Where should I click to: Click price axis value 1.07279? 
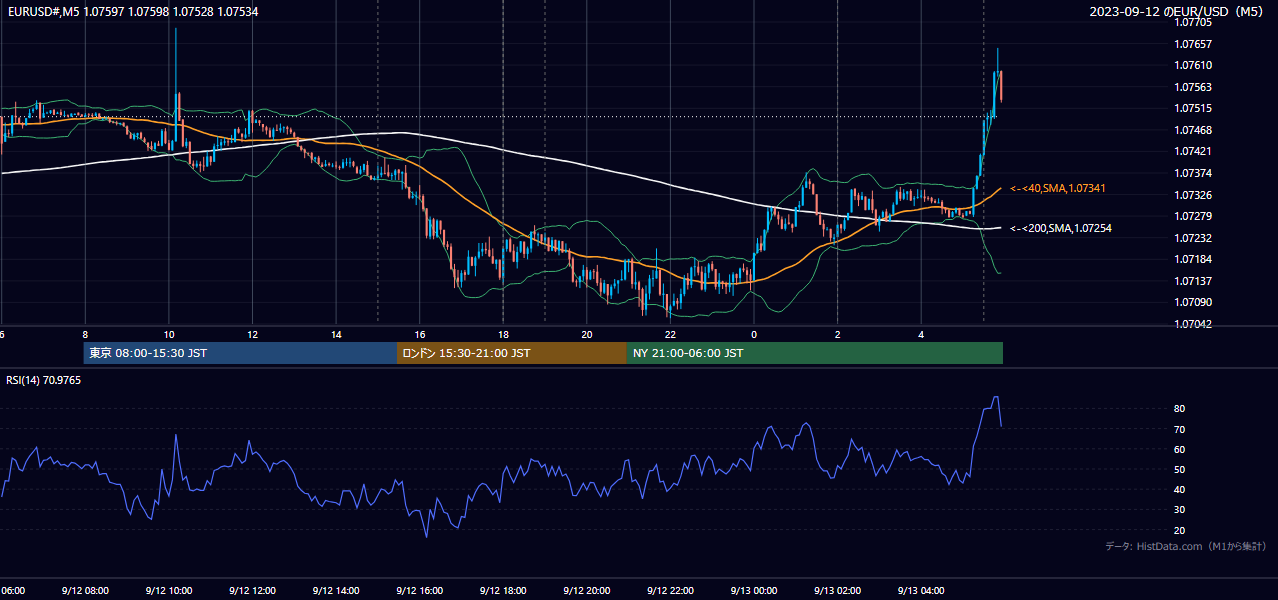pyautogui.click(x=1194, y=216)
